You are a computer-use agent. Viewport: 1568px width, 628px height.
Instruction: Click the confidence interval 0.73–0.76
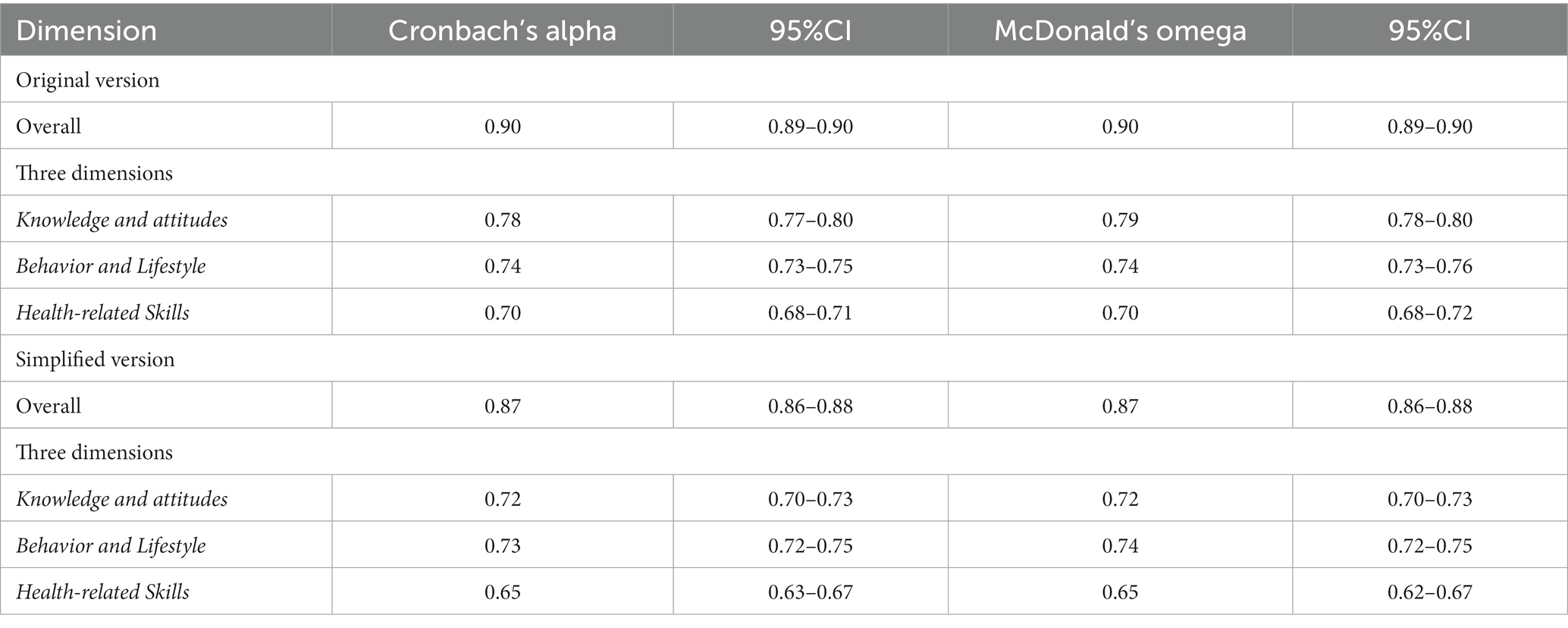pos(1430,266)
